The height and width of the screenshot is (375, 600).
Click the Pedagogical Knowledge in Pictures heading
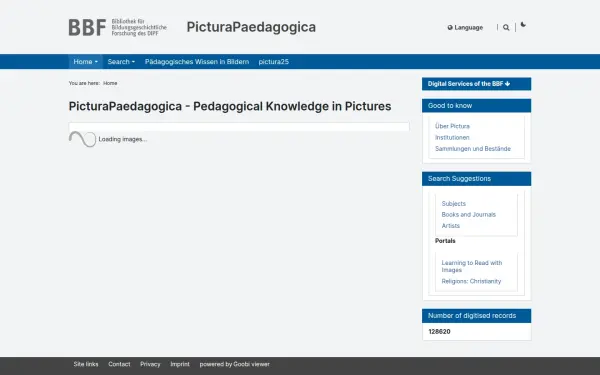[230, 106]
